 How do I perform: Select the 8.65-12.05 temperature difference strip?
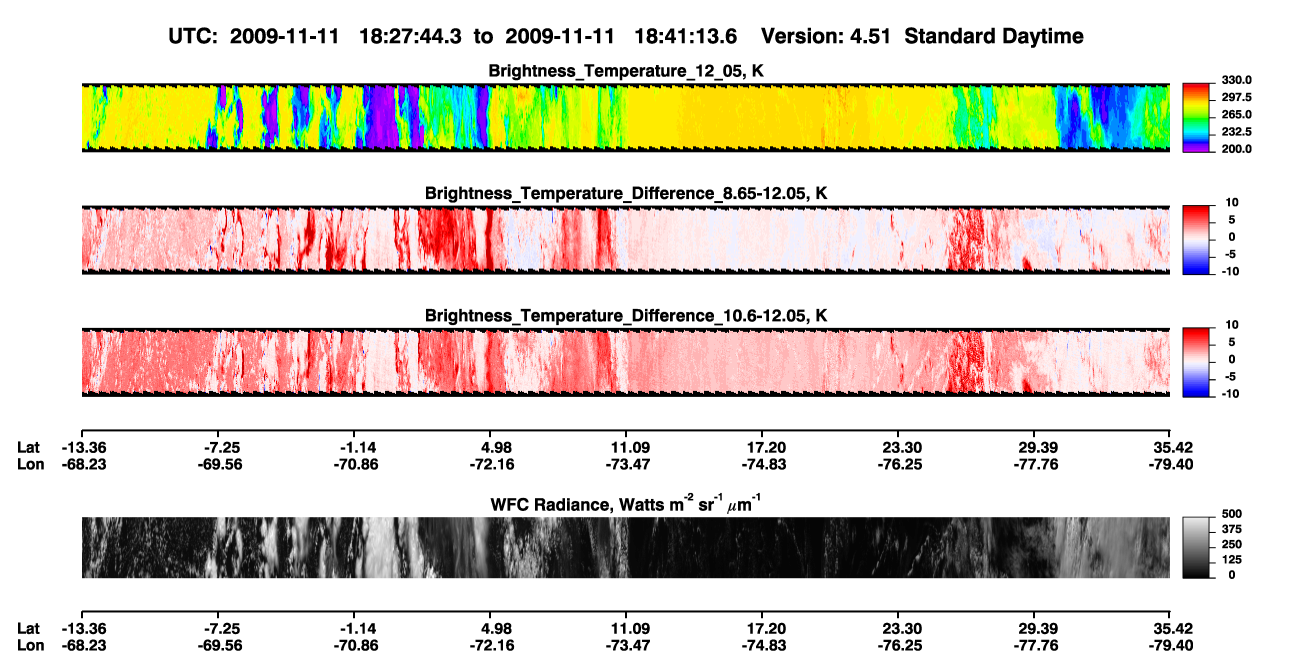625,239
